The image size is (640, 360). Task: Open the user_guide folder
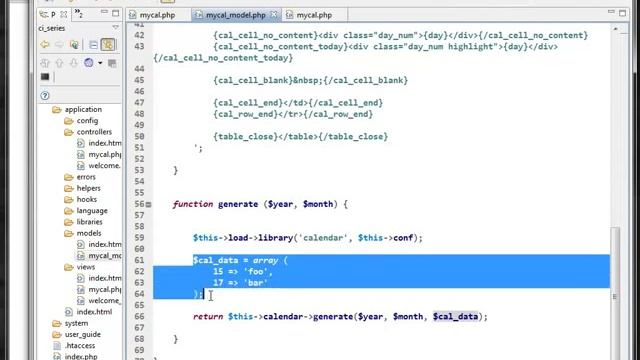[x=82, y=334]
